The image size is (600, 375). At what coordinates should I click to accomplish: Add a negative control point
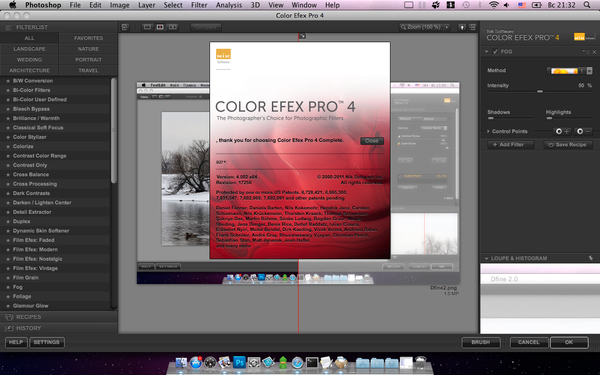pos(584,131)
